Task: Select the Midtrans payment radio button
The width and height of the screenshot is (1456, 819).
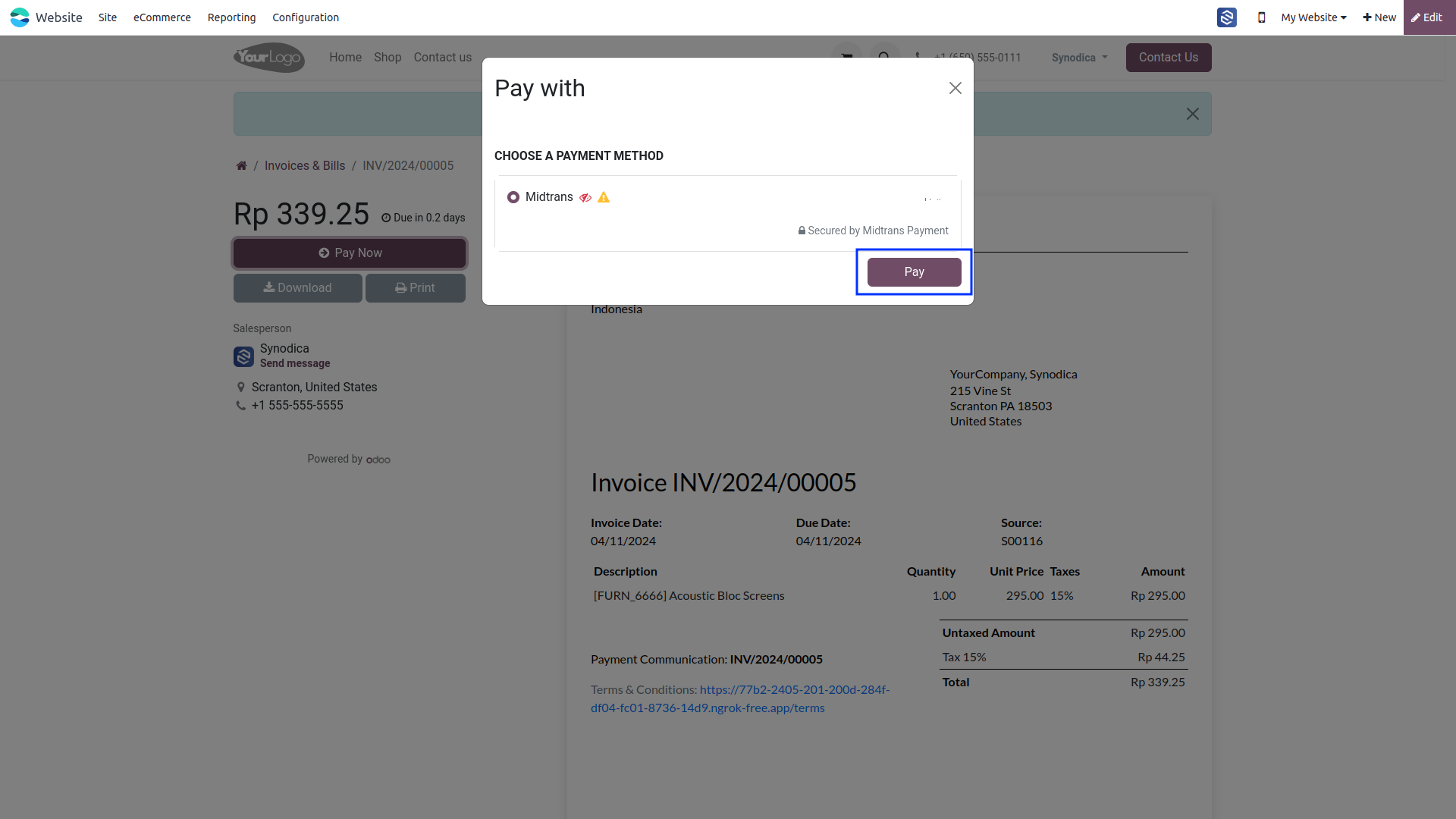Action: [513, 197]
